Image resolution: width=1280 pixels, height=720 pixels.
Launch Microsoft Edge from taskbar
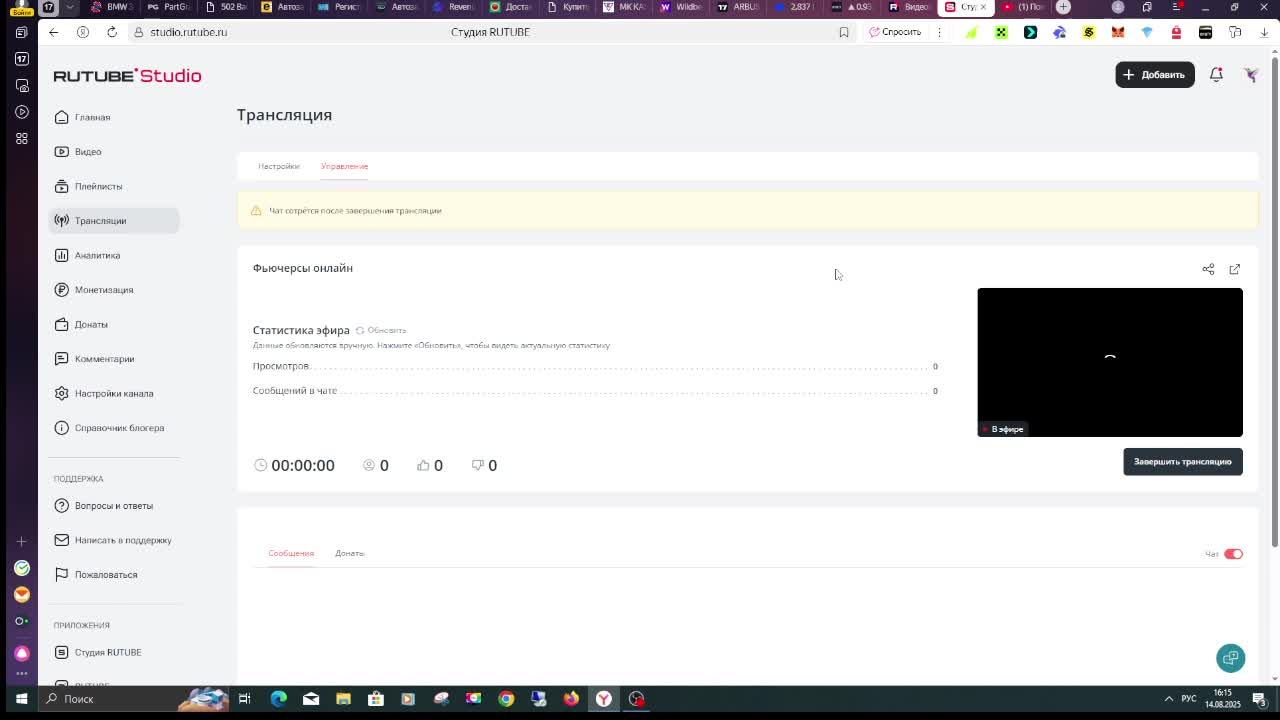tap(279, 699)
